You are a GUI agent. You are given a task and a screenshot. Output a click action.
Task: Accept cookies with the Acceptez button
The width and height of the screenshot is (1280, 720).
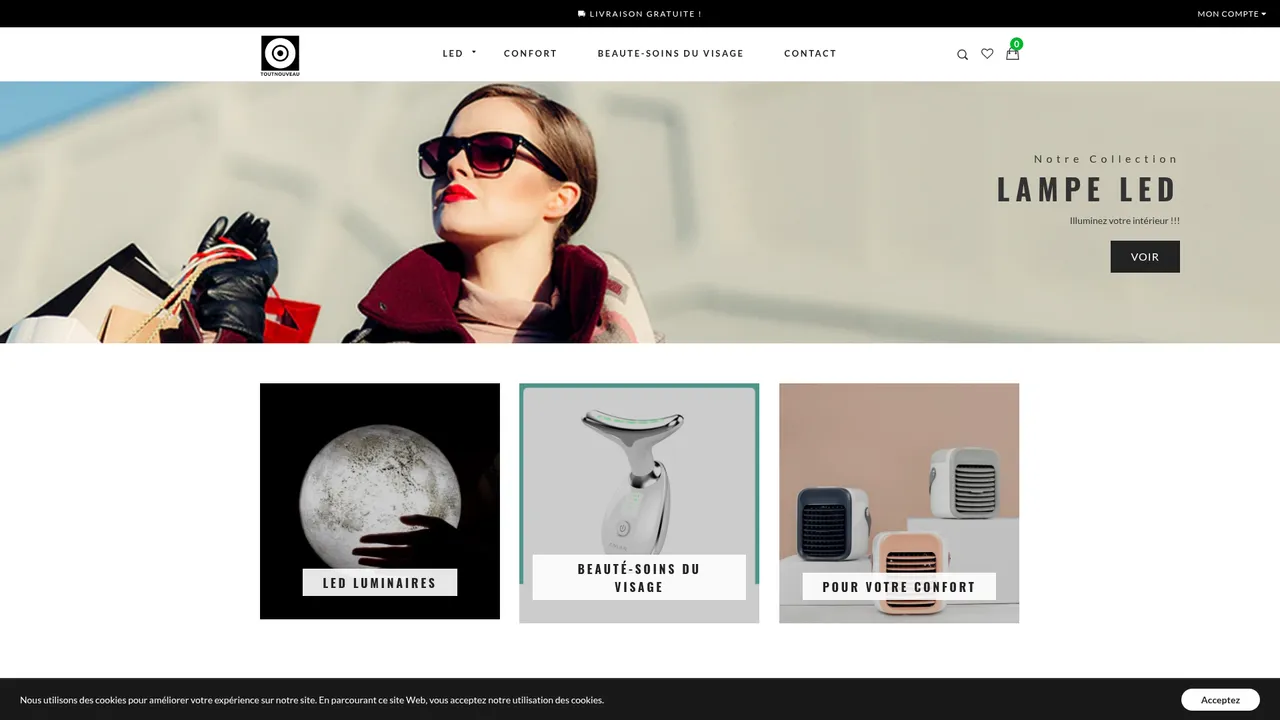[1220, 700]
